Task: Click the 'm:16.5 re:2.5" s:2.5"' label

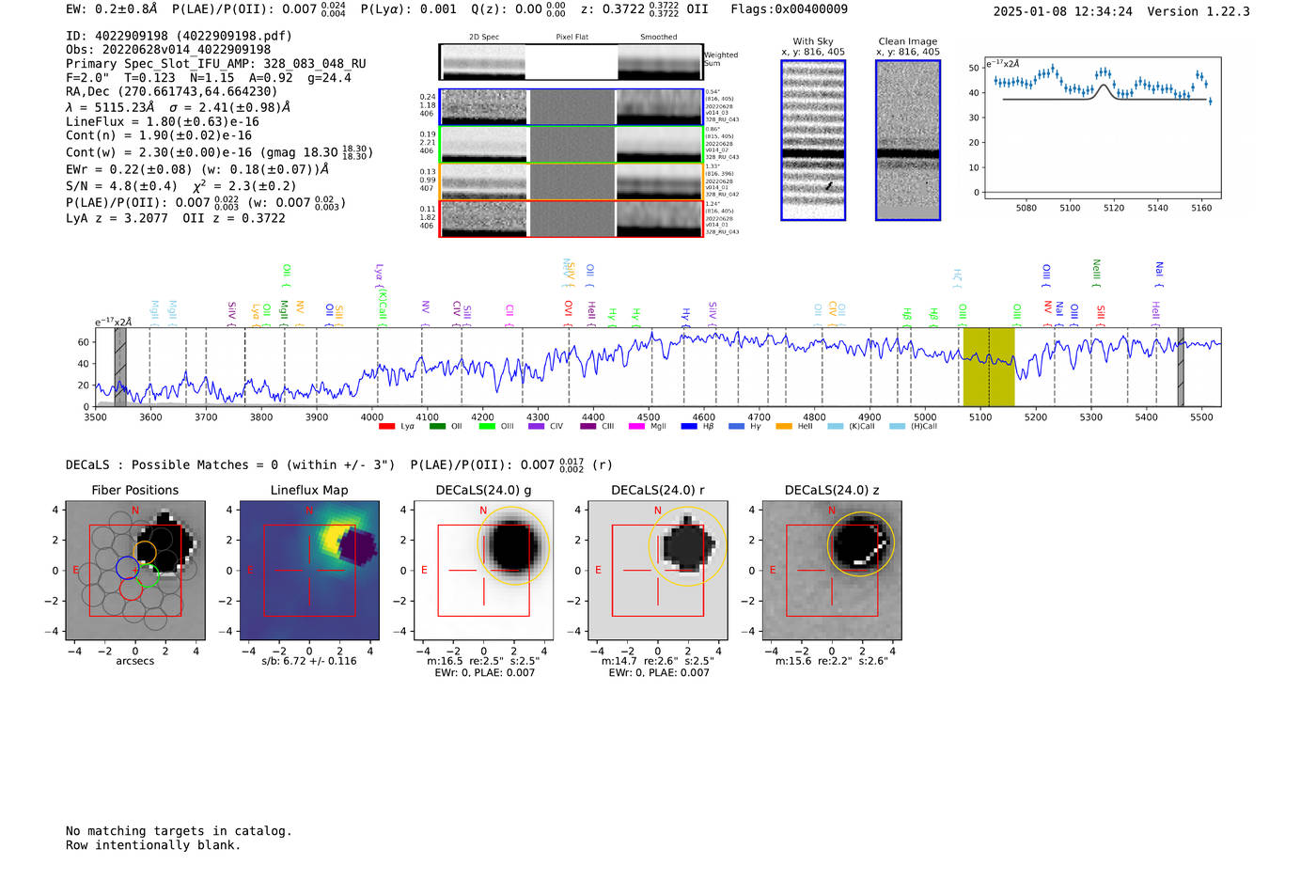Action: coord(483,661)
